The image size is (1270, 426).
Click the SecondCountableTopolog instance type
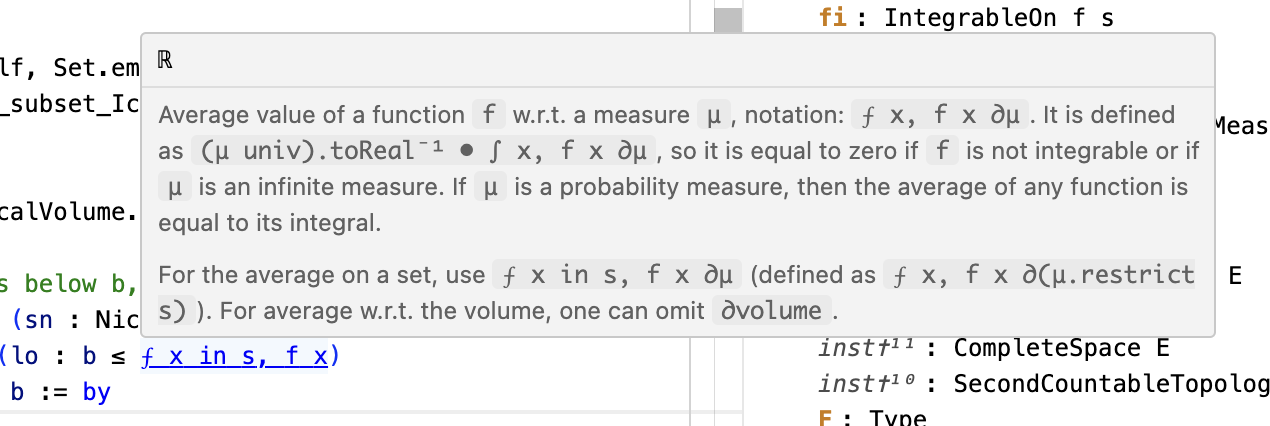1111,384
